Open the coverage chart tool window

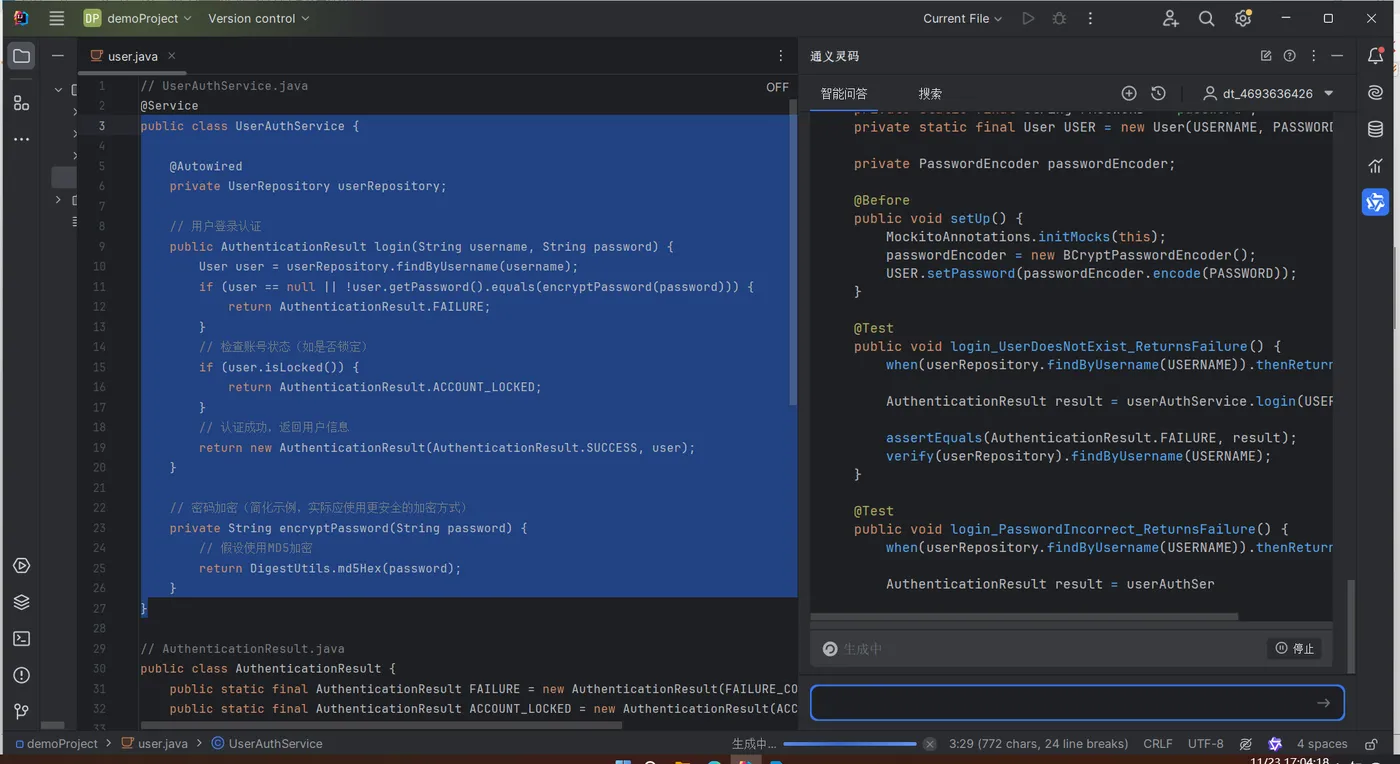[1375, 166]
